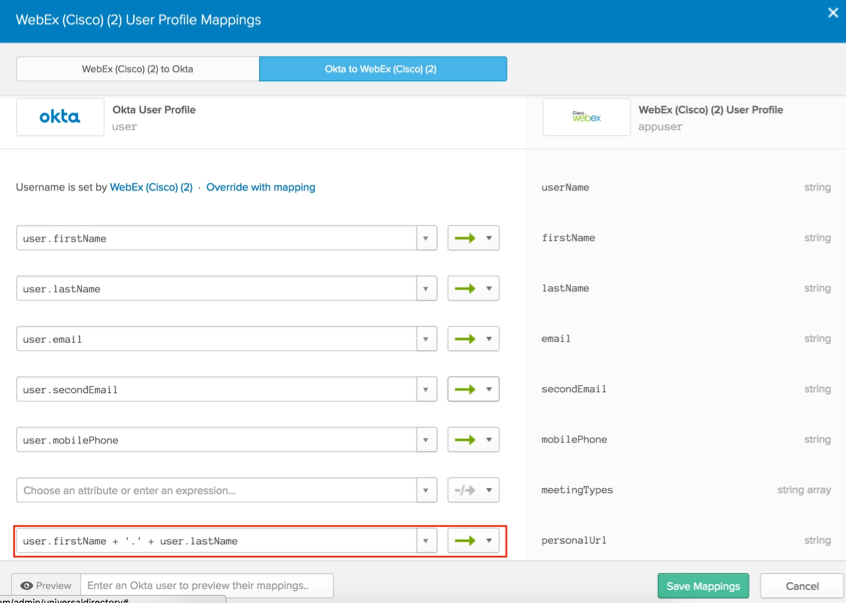Switch to WebEx (Cisco) (2) to Okta tab
Screen dimensions: 846x603
138,69
